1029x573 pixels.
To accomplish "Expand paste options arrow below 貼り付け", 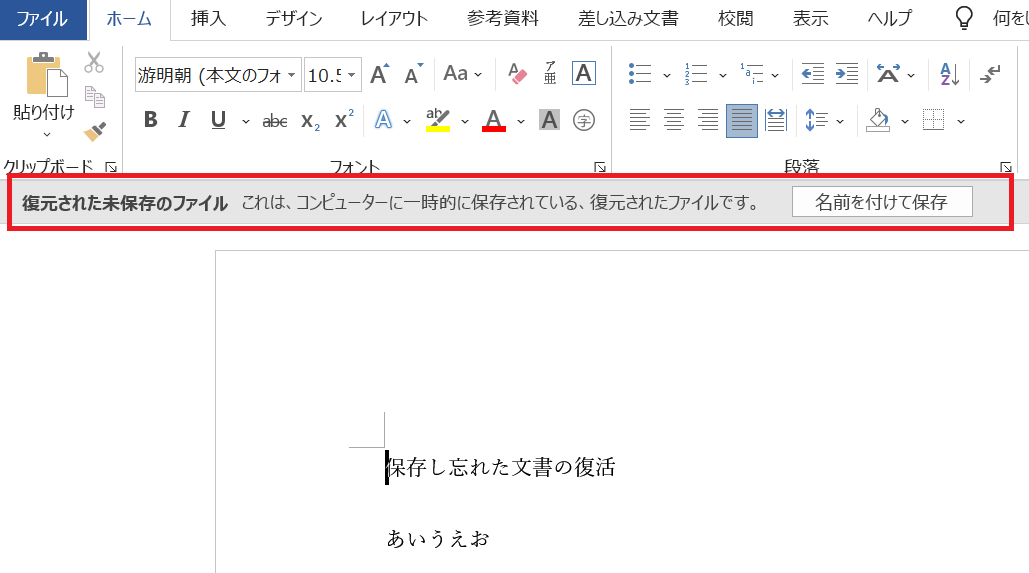I will [x=46, y=135].
